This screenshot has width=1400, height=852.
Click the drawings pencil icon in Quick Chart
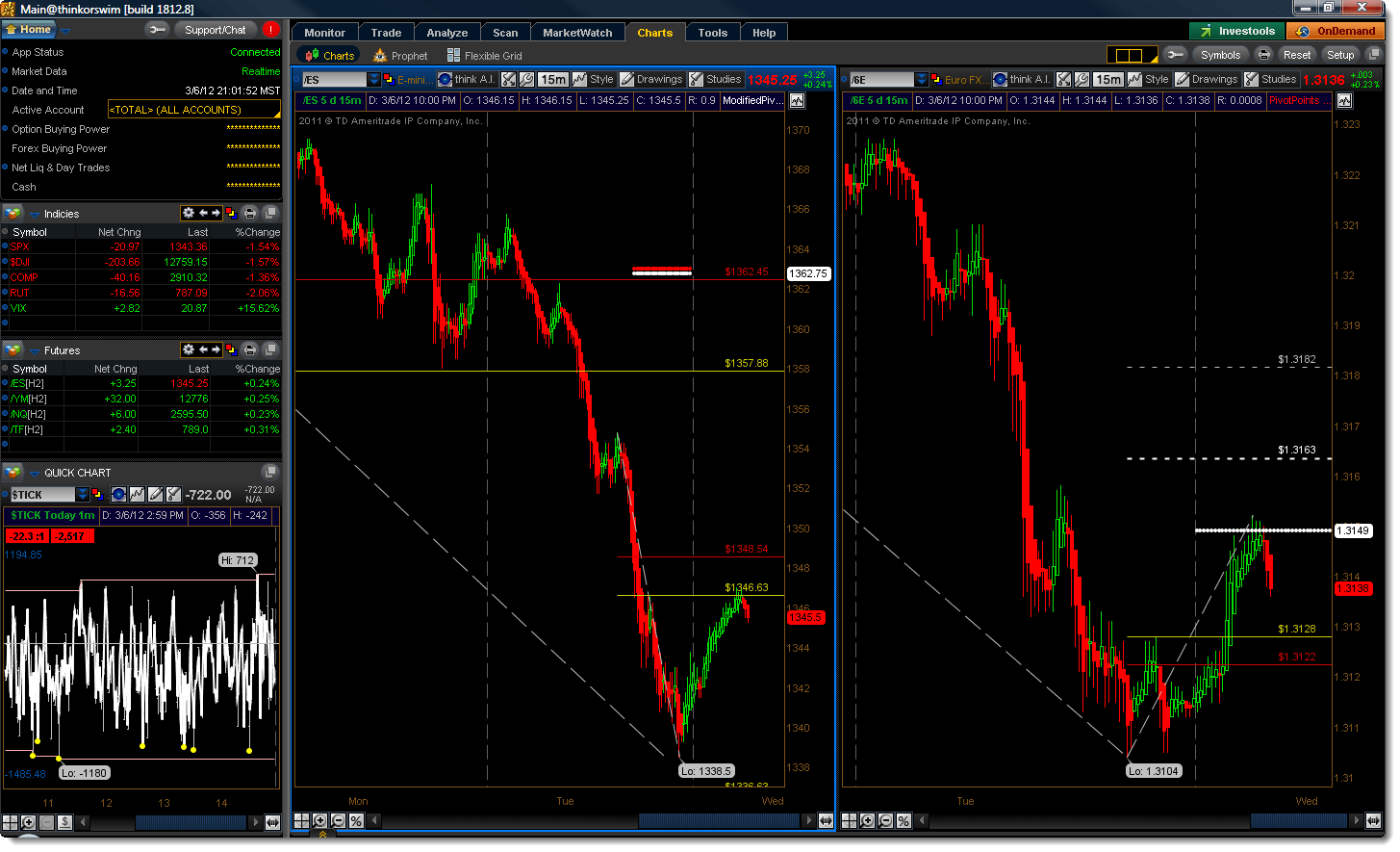click(156, 494)
